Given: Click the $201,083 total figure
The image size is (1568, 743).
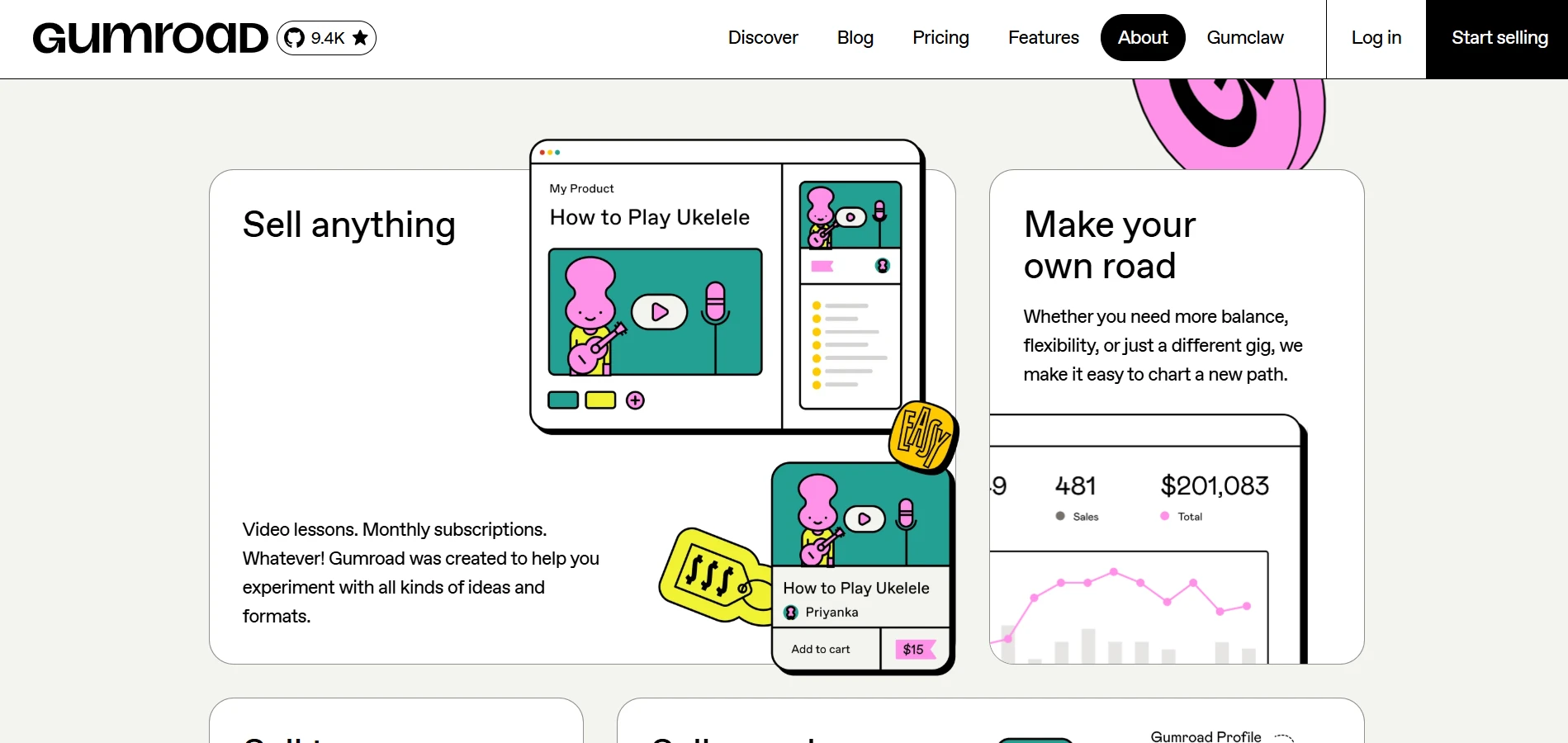Looking at the screenshot, I should point(1215,485).
